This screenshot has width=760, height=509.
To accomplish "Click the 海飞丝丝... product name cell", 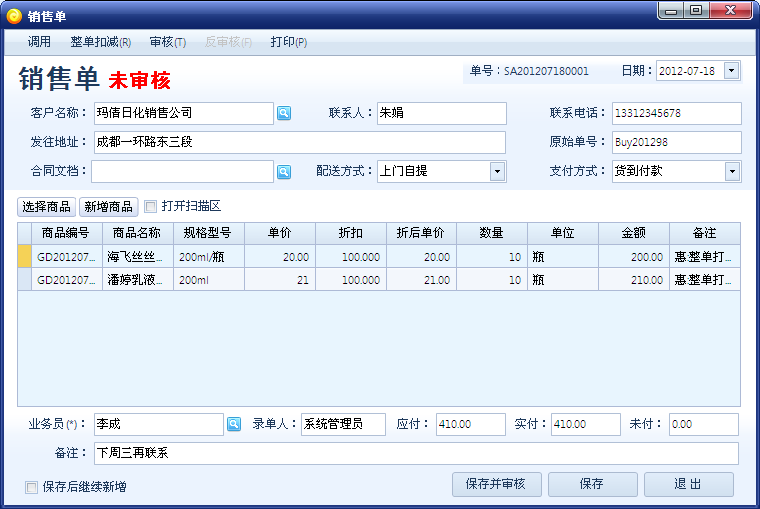I will click(138, 257).
